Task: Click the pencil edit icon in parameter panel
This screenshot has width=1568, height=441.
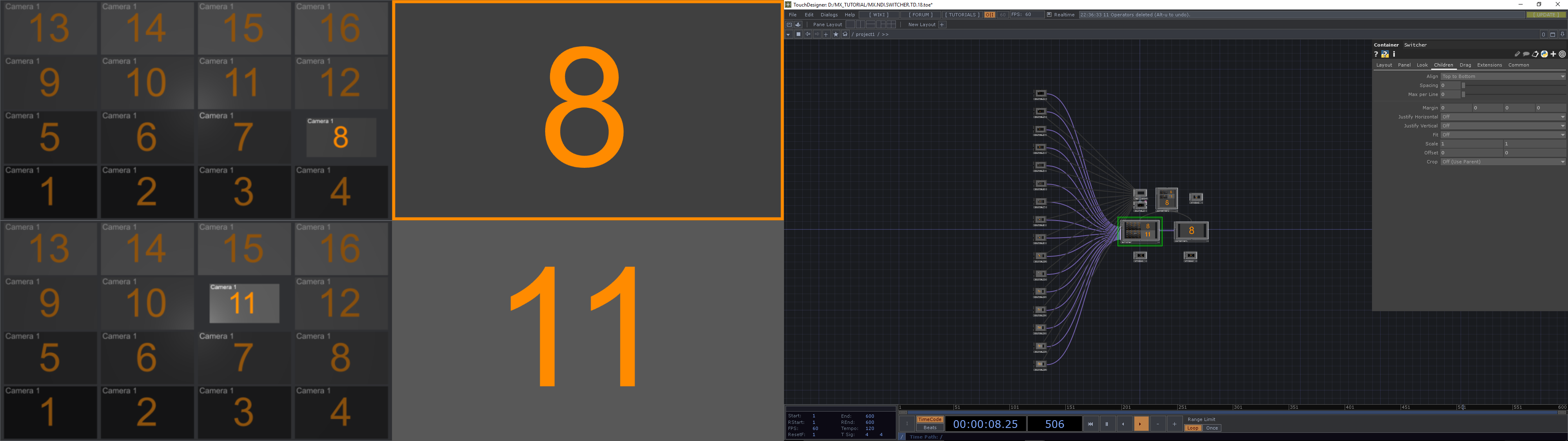Action: point(1517,54)
